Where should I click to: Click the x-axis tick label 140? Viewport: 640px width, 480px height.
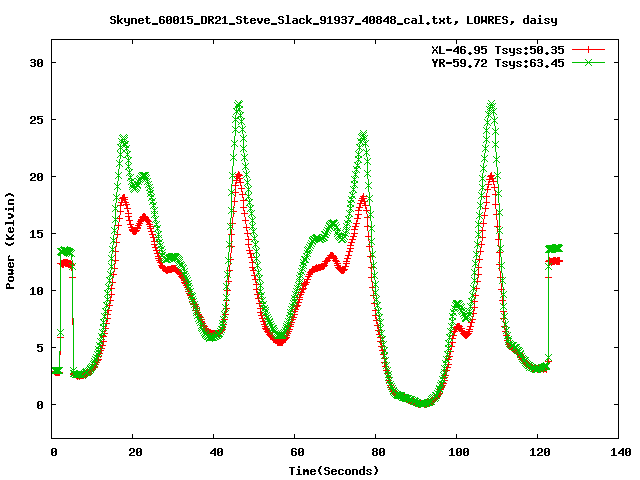coord(620,452)
